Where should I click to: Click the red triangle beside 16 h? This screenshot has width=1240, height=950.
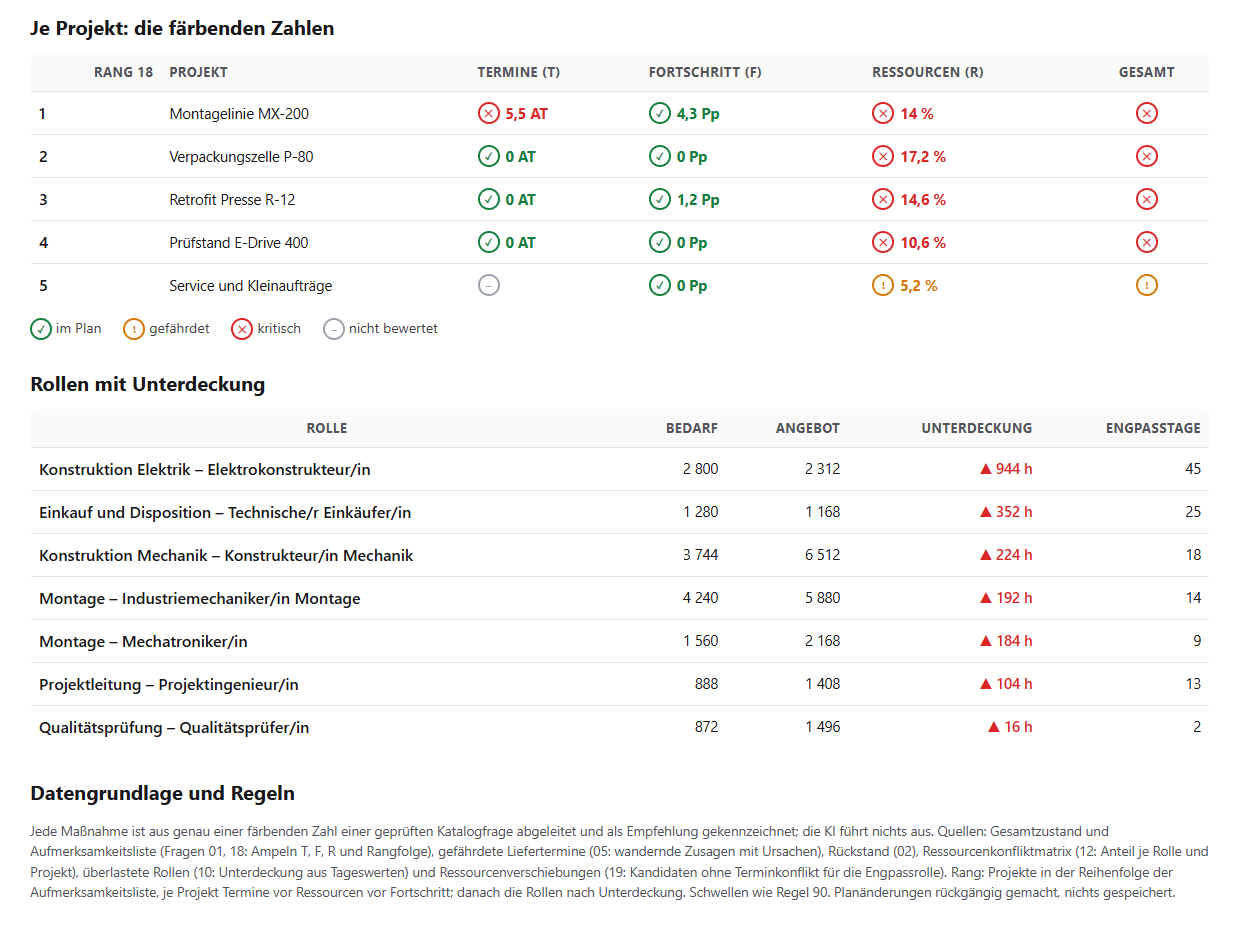click(x=994, y=727)
